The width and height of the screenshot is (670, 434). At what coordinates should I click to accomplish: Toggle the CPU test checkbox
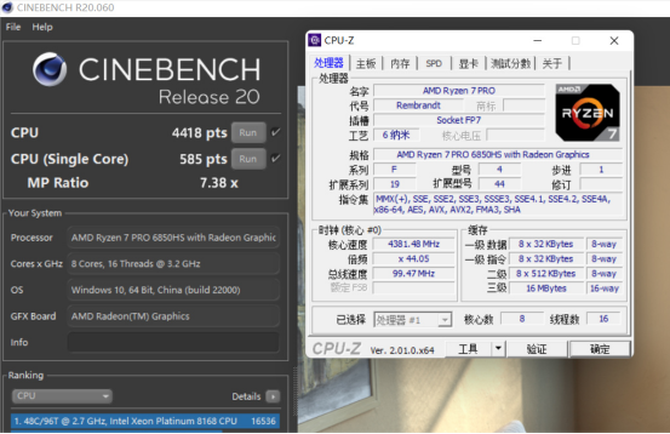[276, 132]
